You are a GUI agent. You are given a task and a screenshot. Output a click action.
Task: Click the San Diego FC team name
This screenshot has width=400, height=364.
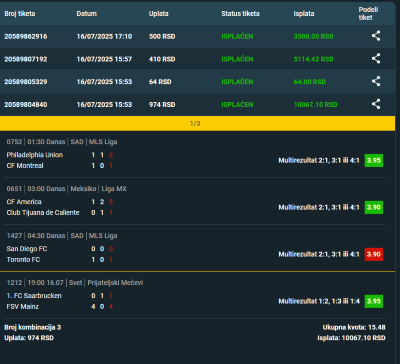click(27, 249)
